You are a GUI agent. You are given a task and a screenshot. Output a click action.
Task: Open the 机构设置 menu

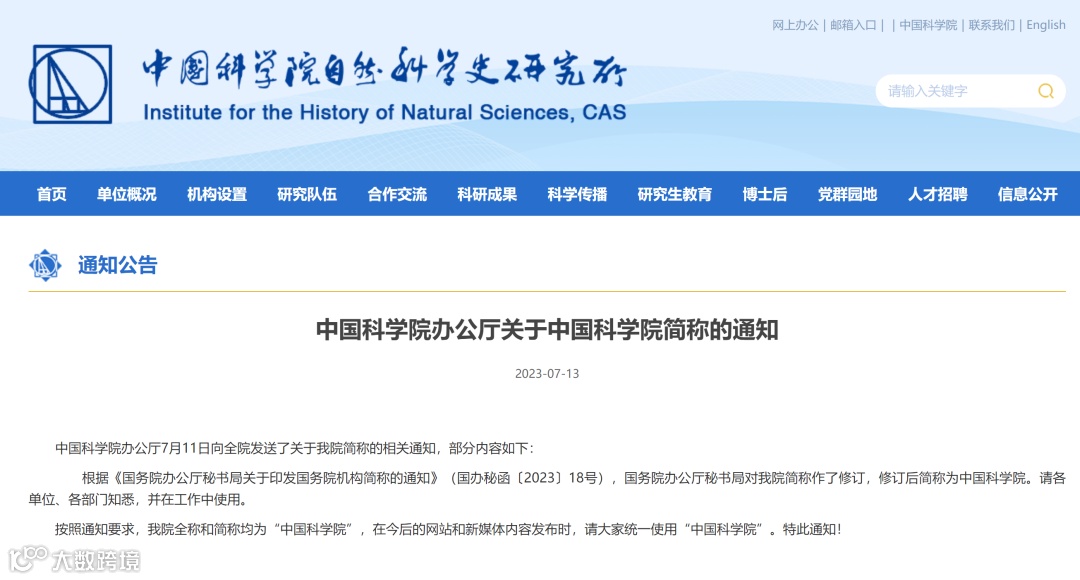pyautogui.click(x=217, y=194)
